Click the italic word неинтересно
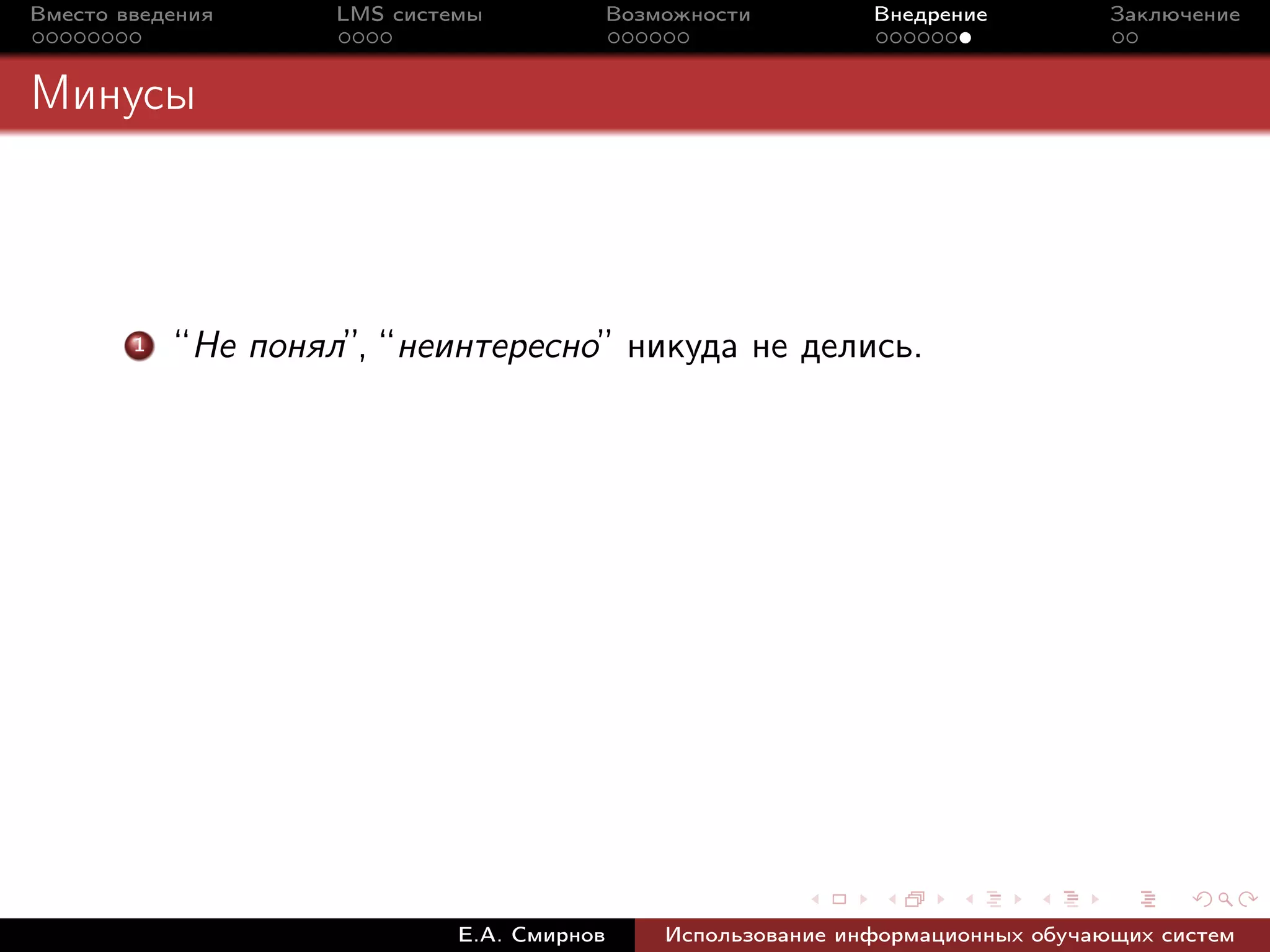This screenshot has height=952, width=1270. click(499, 346)
